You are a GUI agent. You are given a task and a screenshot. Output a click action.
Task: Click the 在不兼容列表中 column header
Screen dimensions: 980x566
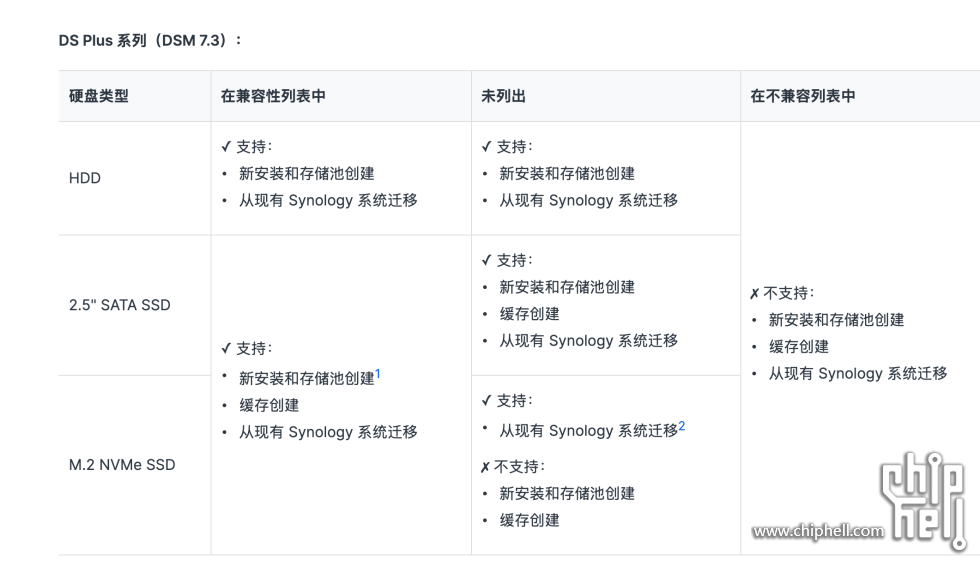pos(803,96)
